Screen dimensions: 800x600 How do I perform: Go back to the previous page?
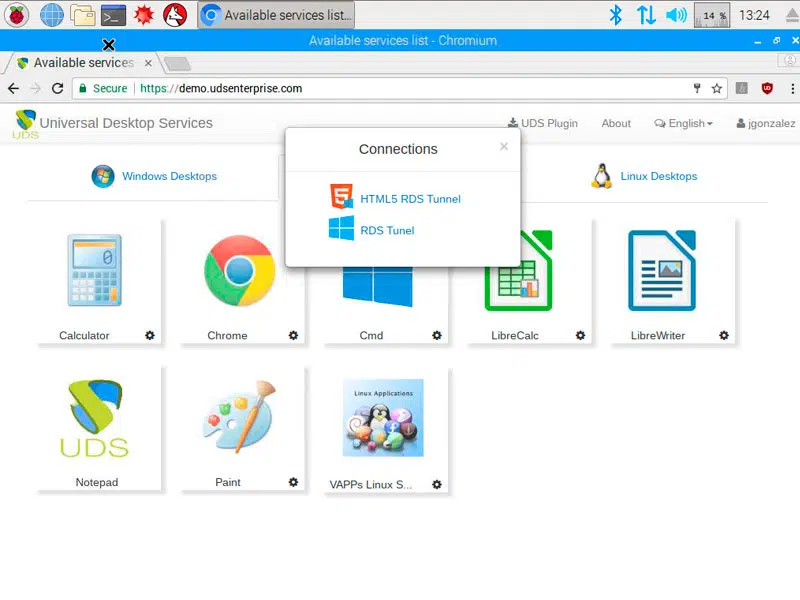tap(13, 88)
